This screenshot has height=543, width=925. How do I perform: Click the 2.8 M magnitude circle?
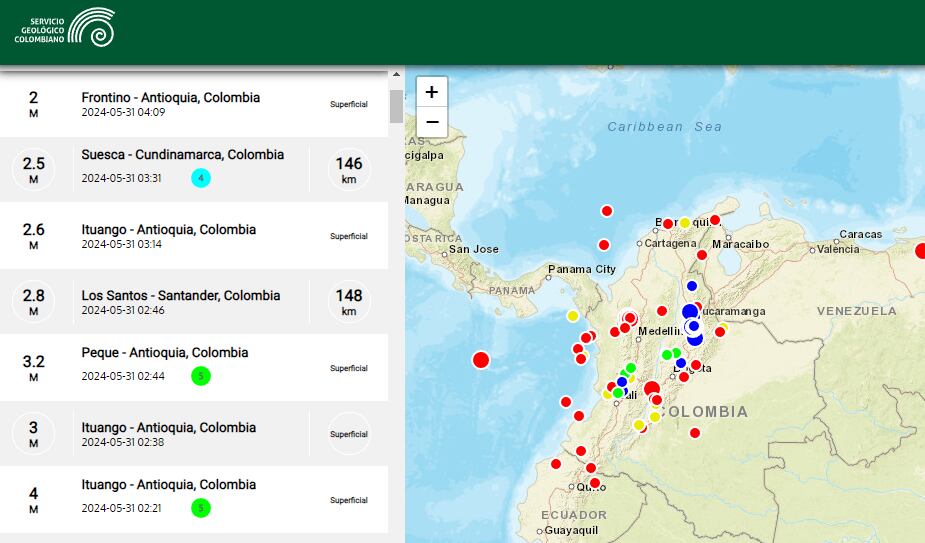(x=34, y=302)
